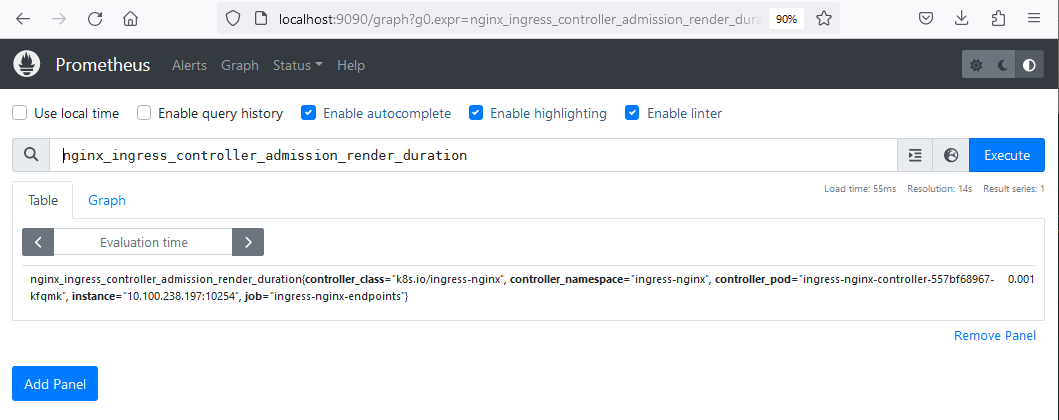Click the Remove Panel link
Screen dimensions: 1059x420
point(994,336)
